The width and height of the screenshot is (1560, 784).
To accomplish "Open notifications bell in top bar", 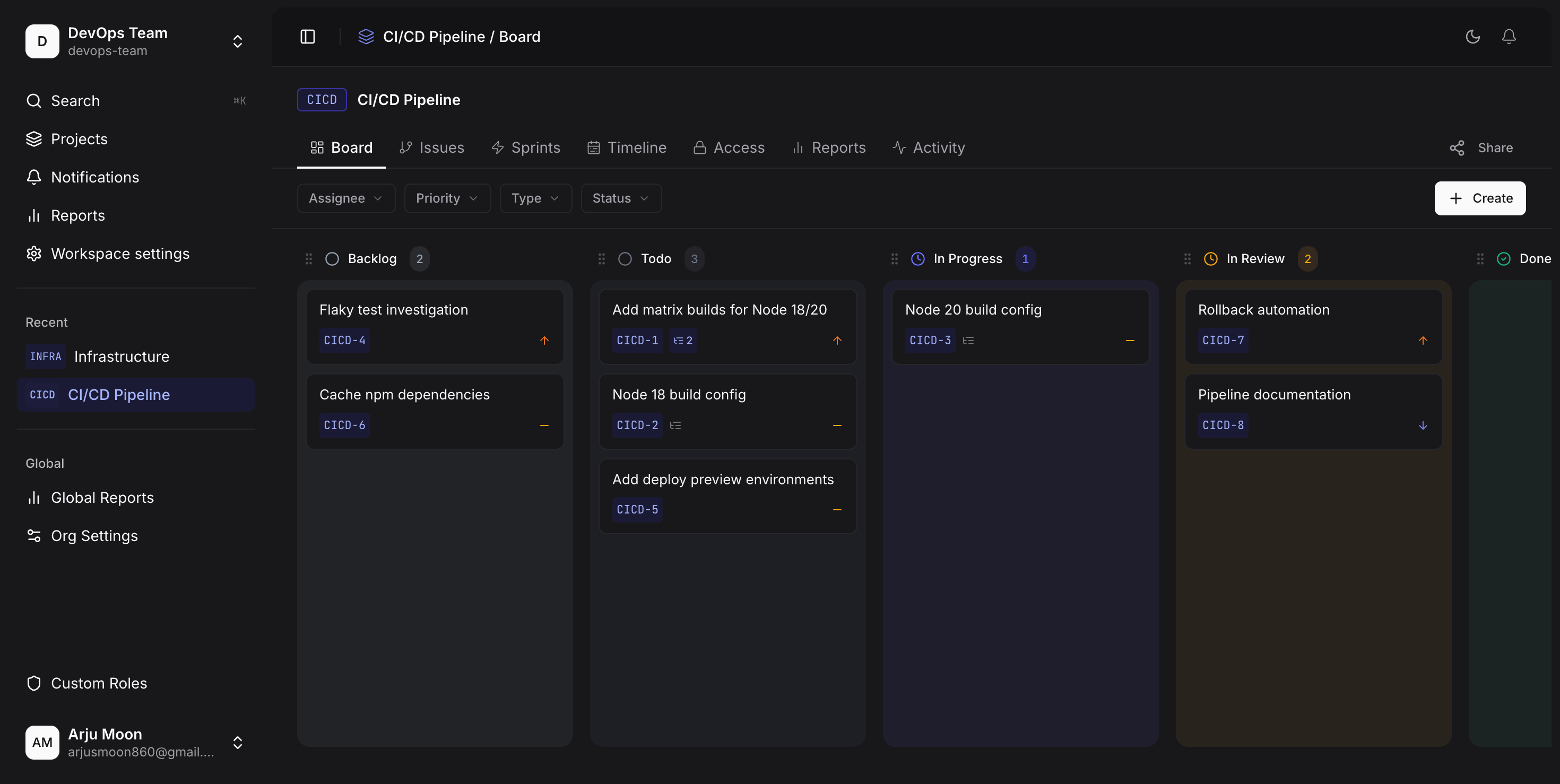I will coord(1509,37).
